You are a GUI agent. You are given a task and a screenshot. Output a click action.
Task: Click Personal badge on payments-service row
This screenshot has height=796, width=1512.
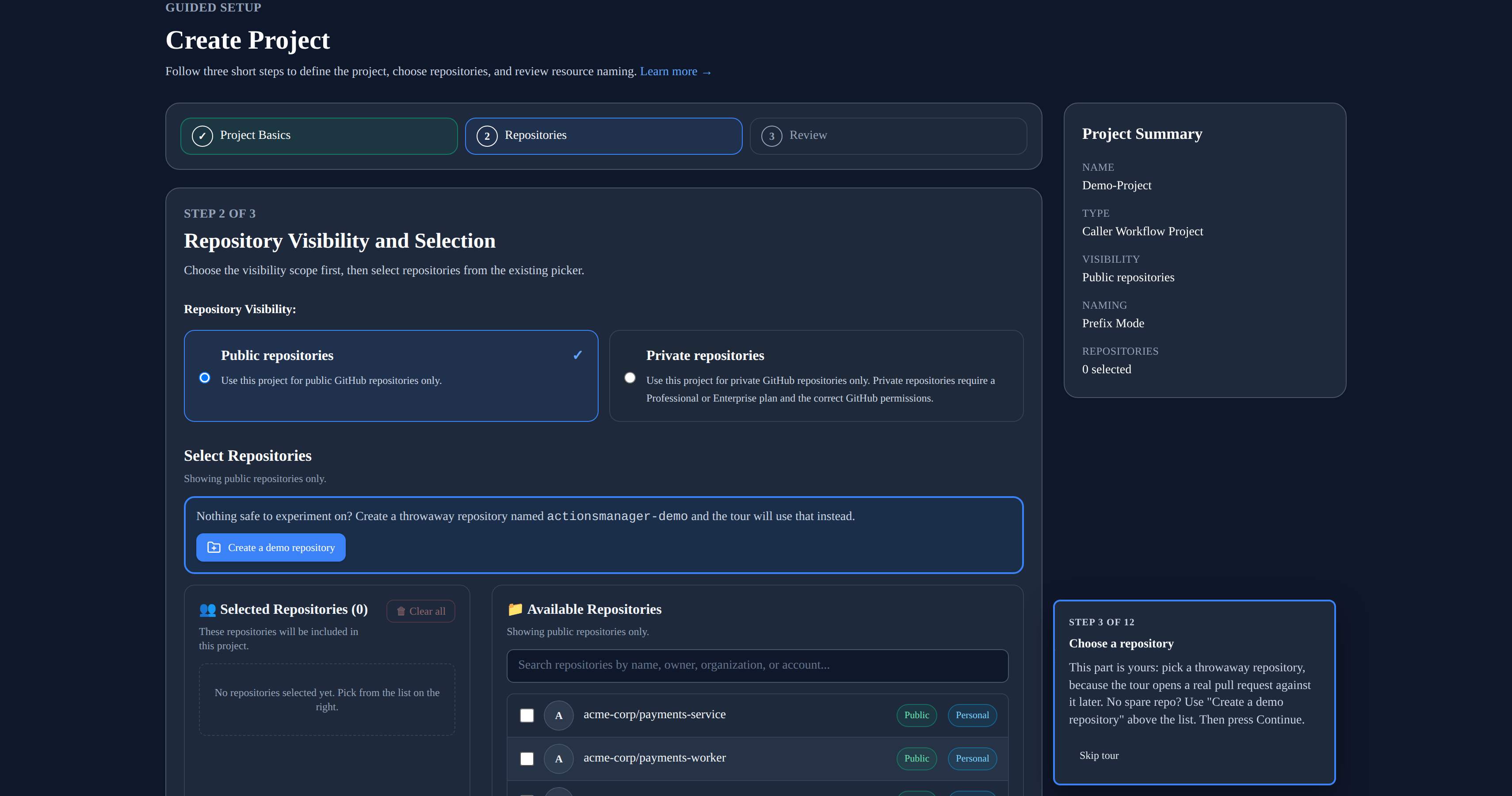pos(972,715)
